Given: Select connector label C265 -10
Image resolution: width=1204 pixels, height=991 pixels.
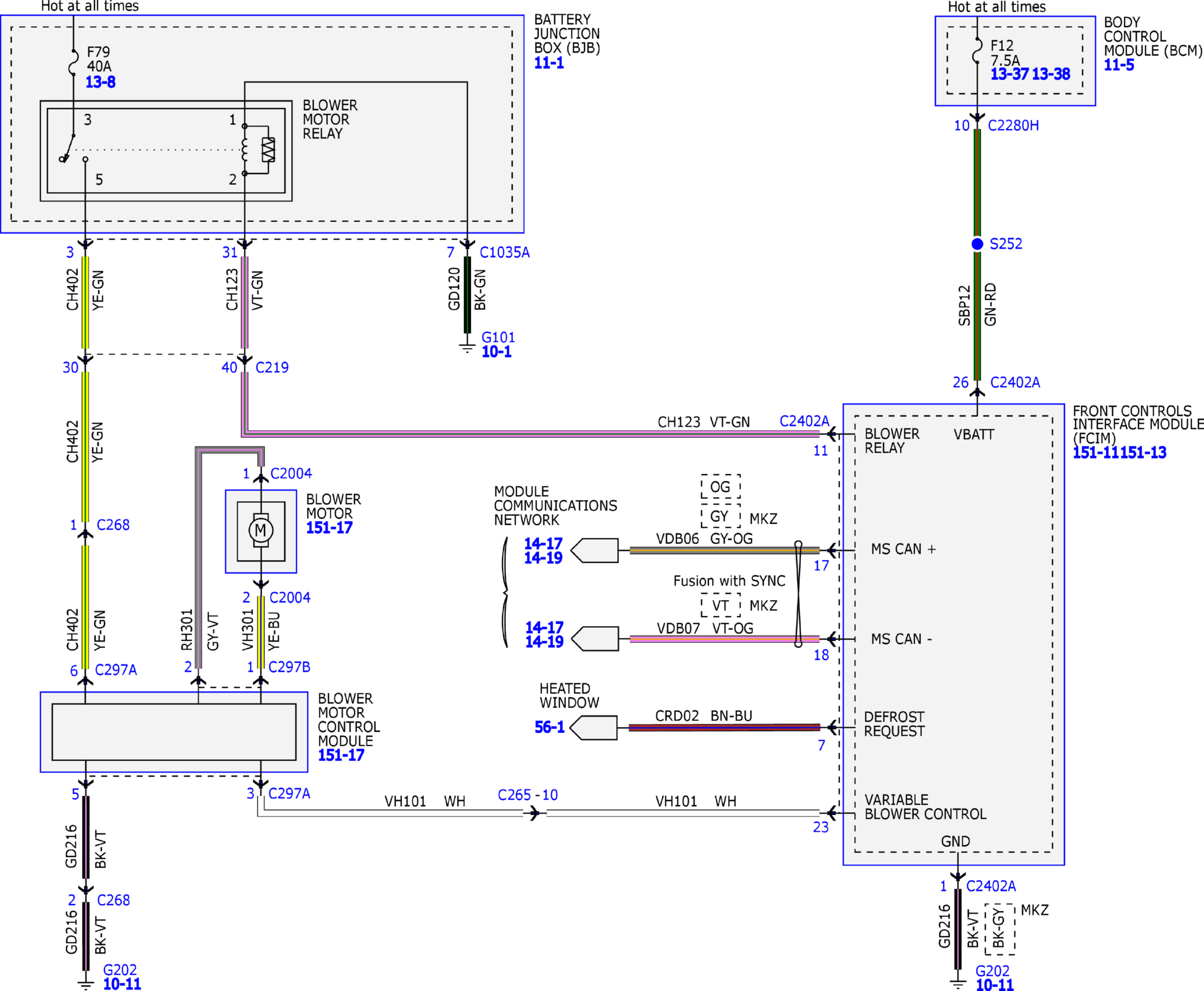Looking at the screenshot, I should click(x=528, y=794).
